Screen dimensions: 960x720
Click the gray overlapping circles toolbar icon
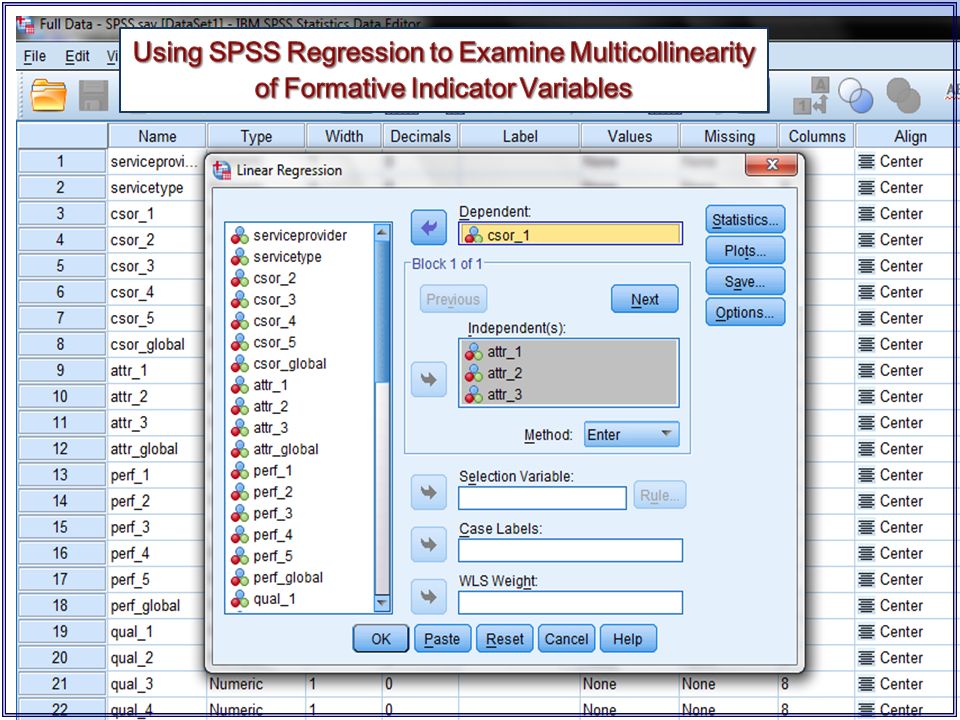(x=903, y=96)
